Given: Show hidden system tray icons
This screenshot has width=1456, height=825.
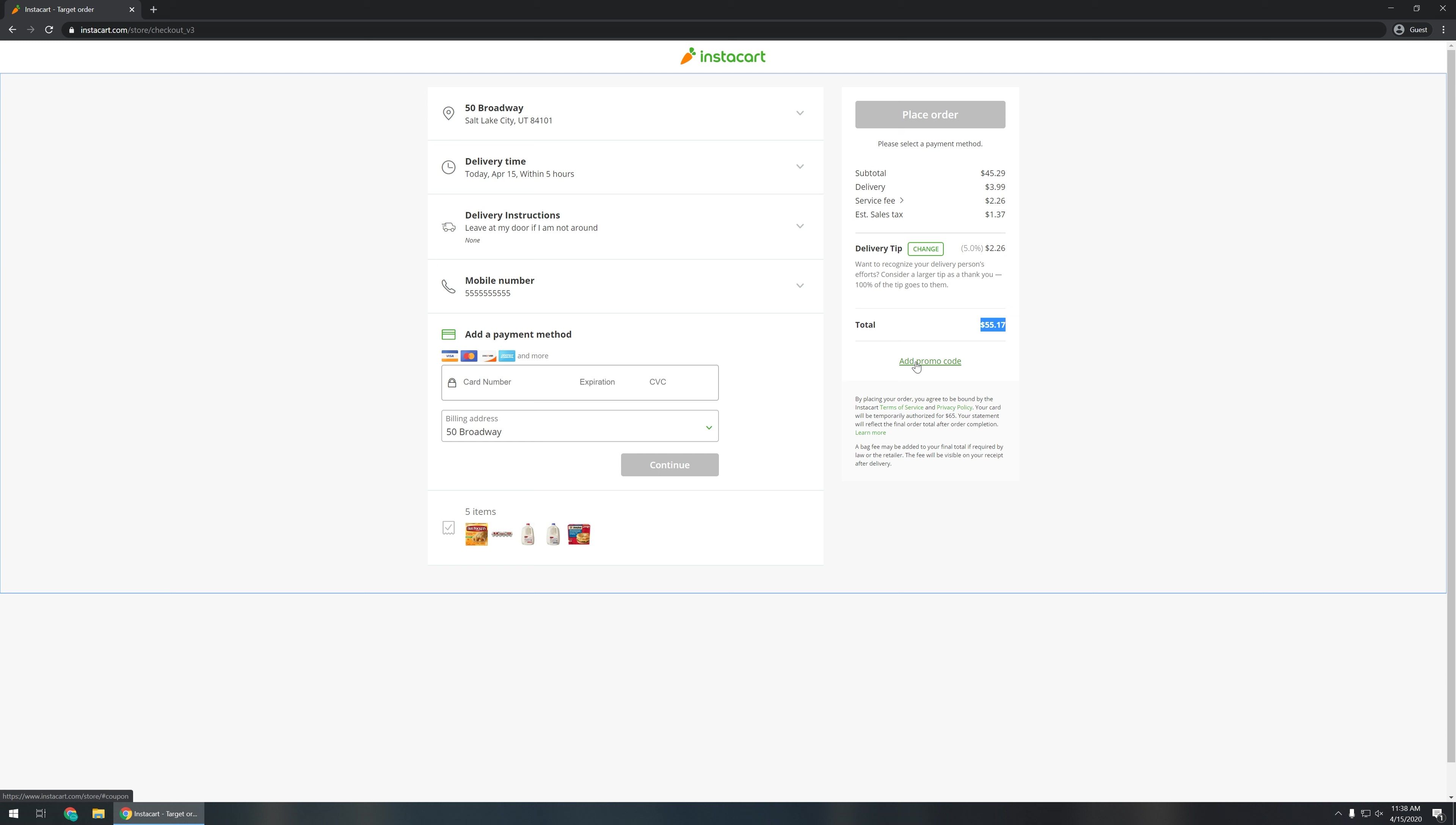Looking at the screenshot, I should [x=1338, y=814].
